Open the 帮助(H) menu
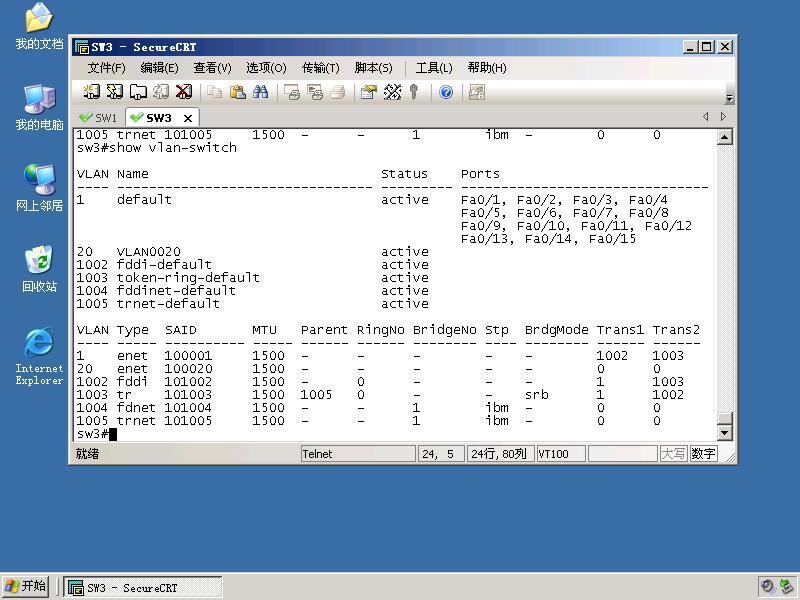The height and width of the screenshot is (600, 800). coord(487,68)
